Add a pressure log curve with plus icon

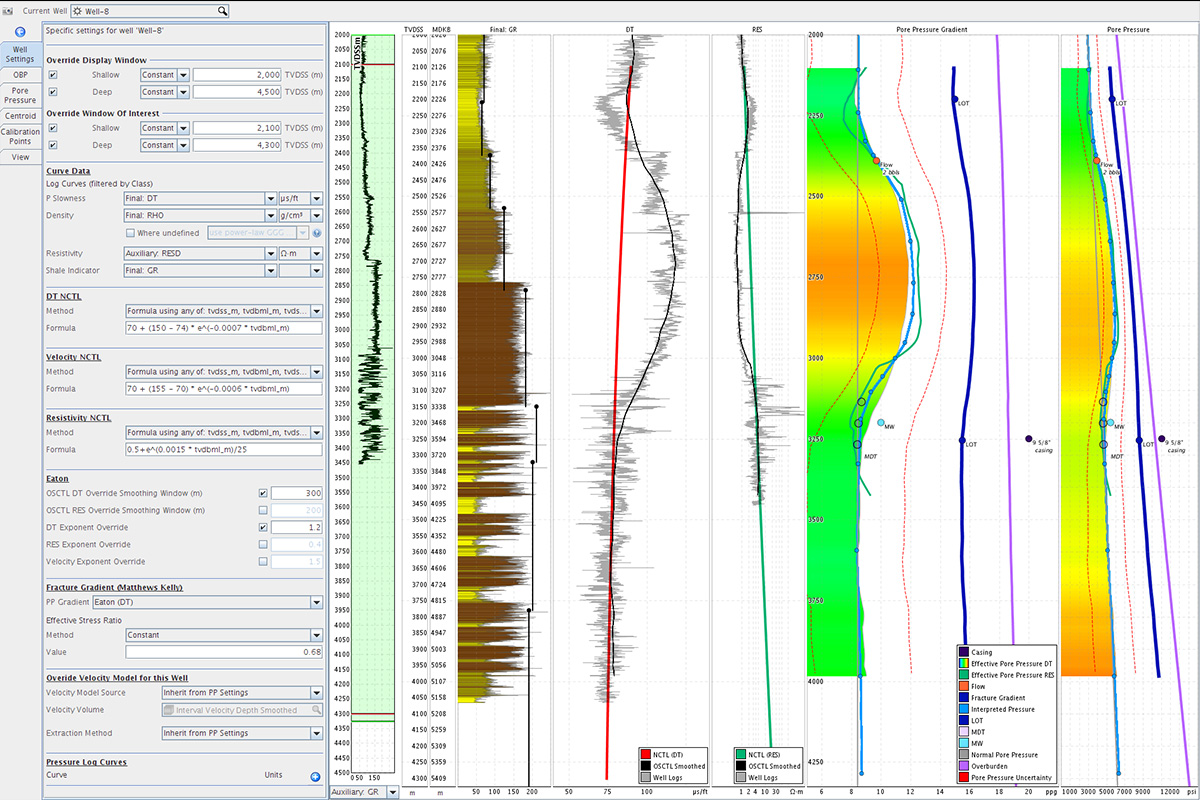coord(315,775)
